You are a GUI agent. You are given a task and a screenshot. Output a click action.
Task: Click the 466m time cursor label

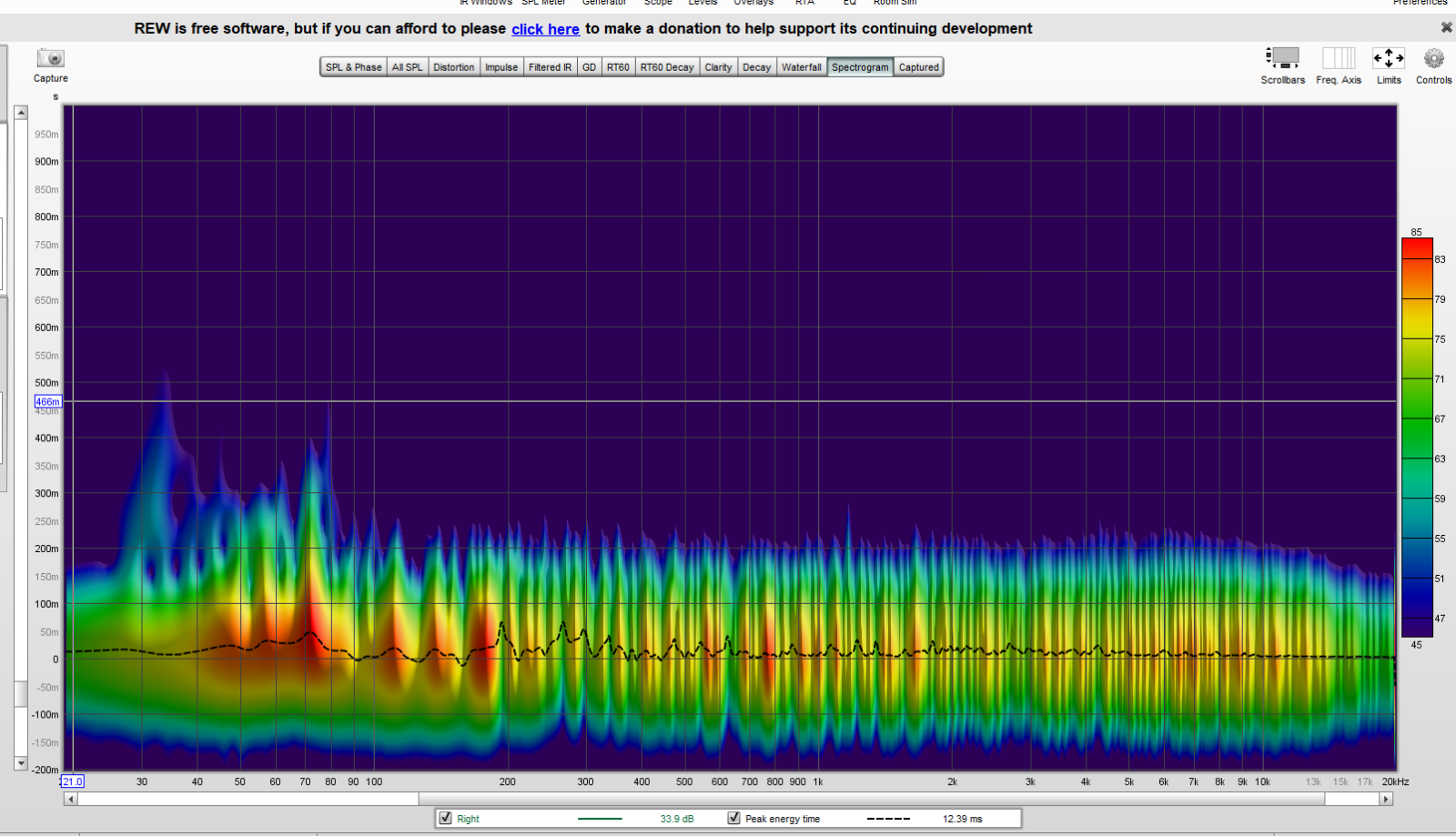point(47,401)
